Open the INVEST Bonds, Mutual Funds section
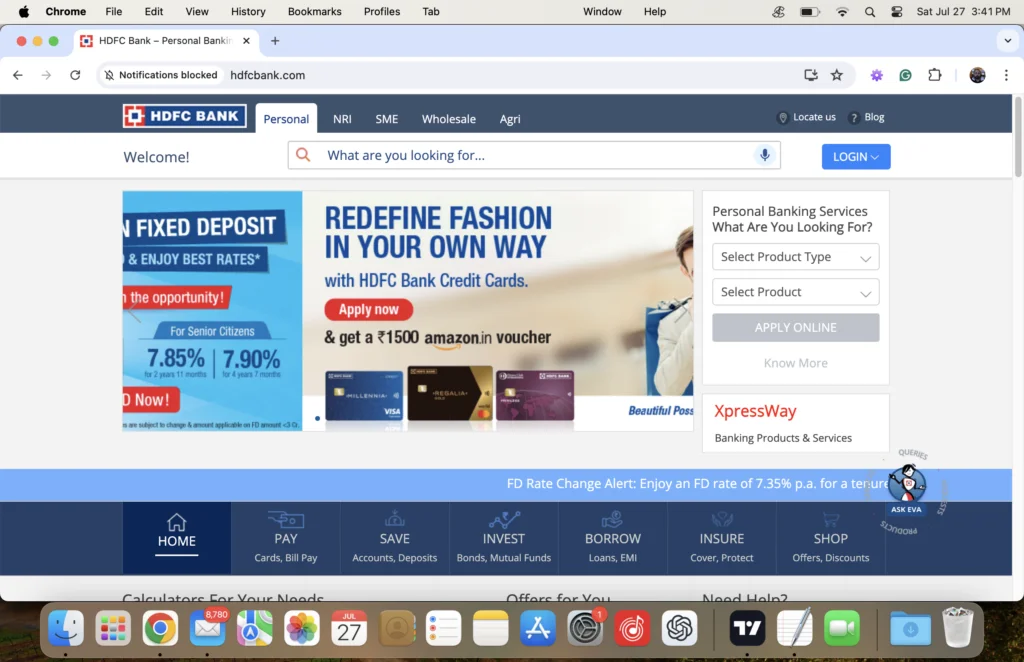The width and height of the screenshot is (1024, 662). click(x=504, y=538)
